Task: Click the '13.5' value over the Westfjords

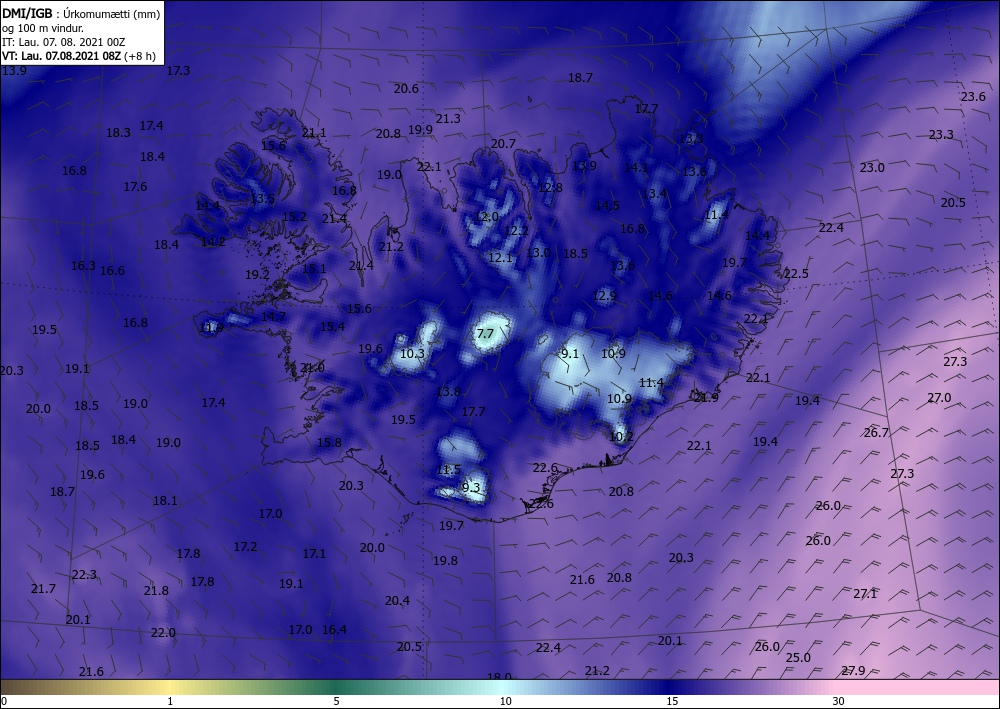Action: pyautogui.click(x=262, y=199)
